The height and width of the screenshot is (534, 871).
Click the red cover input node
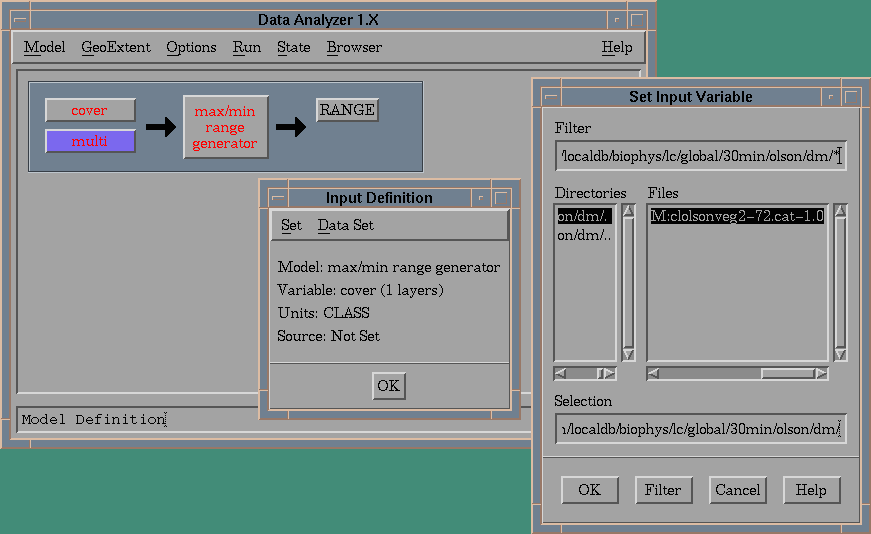[x=90, y=110]
